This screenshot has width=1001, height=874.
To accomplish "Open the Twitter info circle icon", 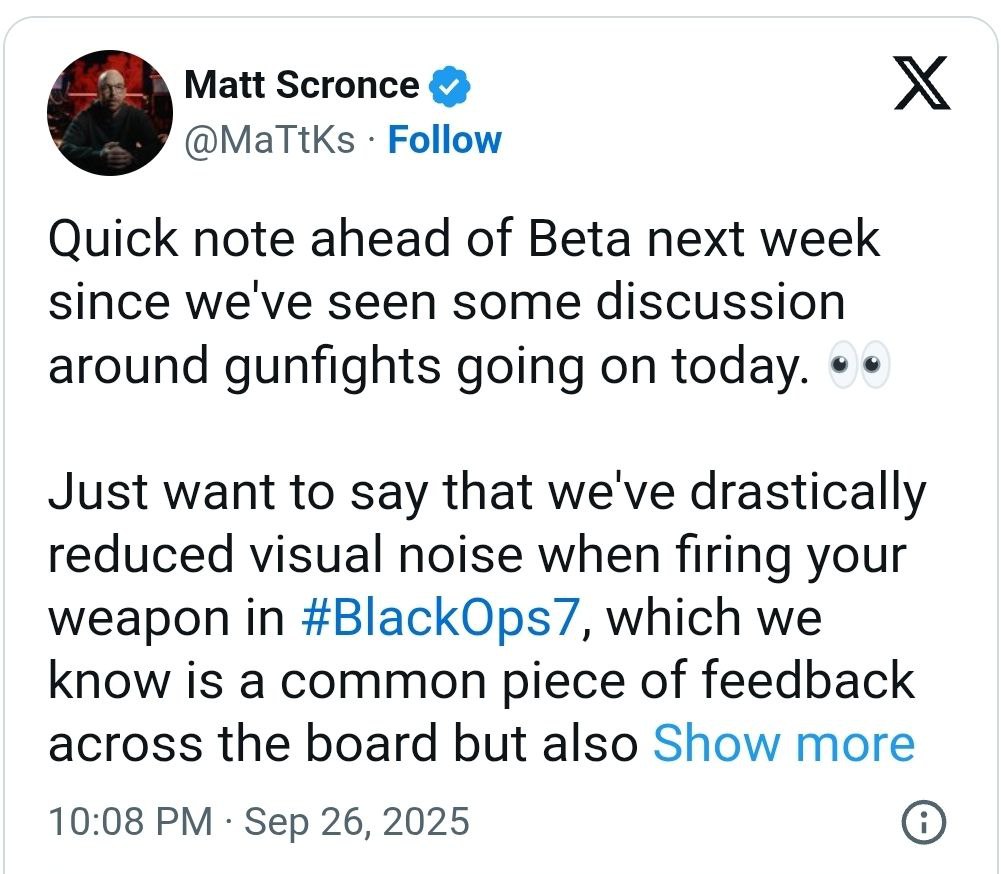I will point(923,822).
